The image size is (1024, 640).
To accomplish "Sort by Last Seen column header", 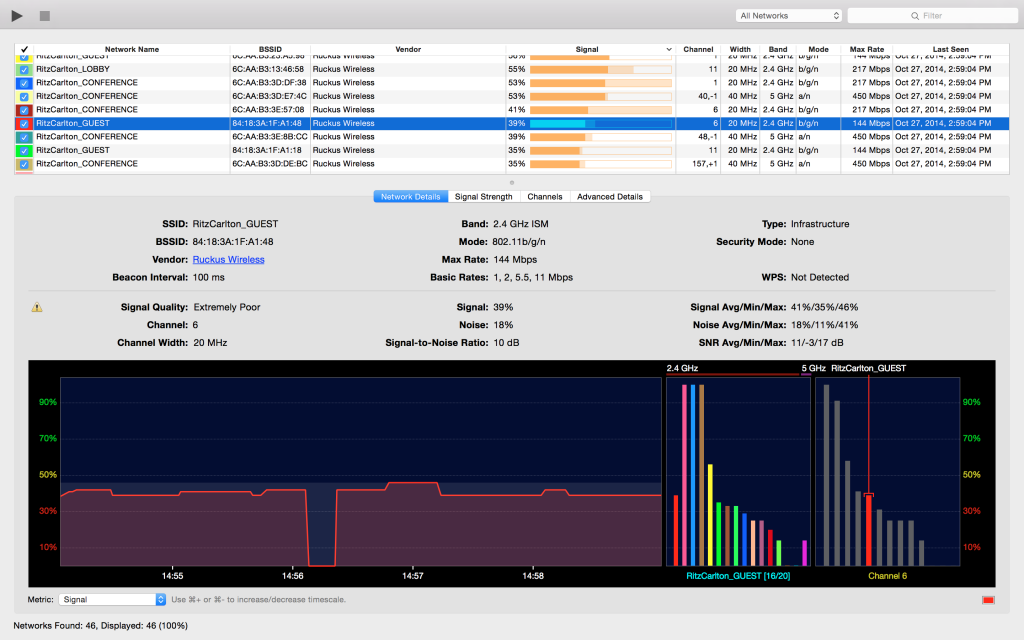I will click(x=950, y=50).
